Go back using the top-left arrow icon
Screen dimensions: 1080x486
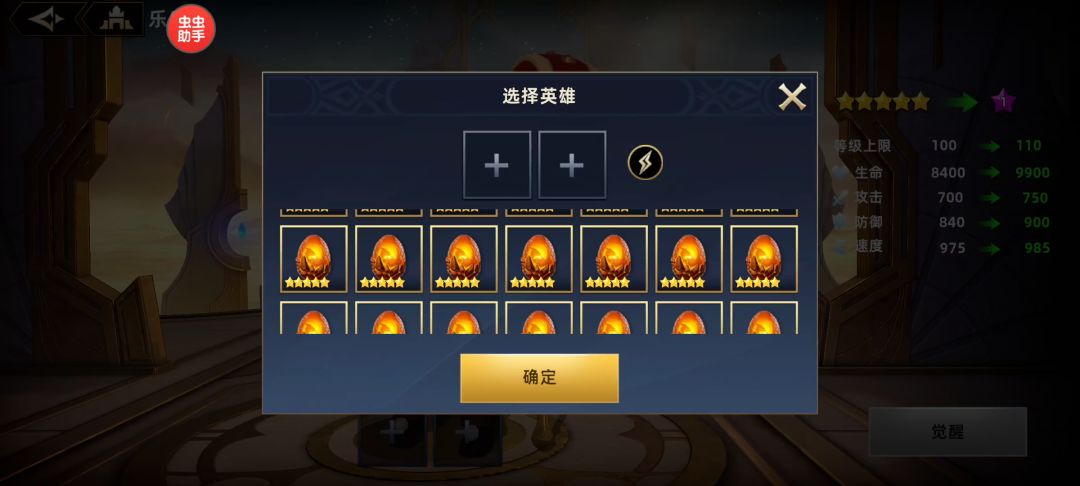tap(46, 19)
